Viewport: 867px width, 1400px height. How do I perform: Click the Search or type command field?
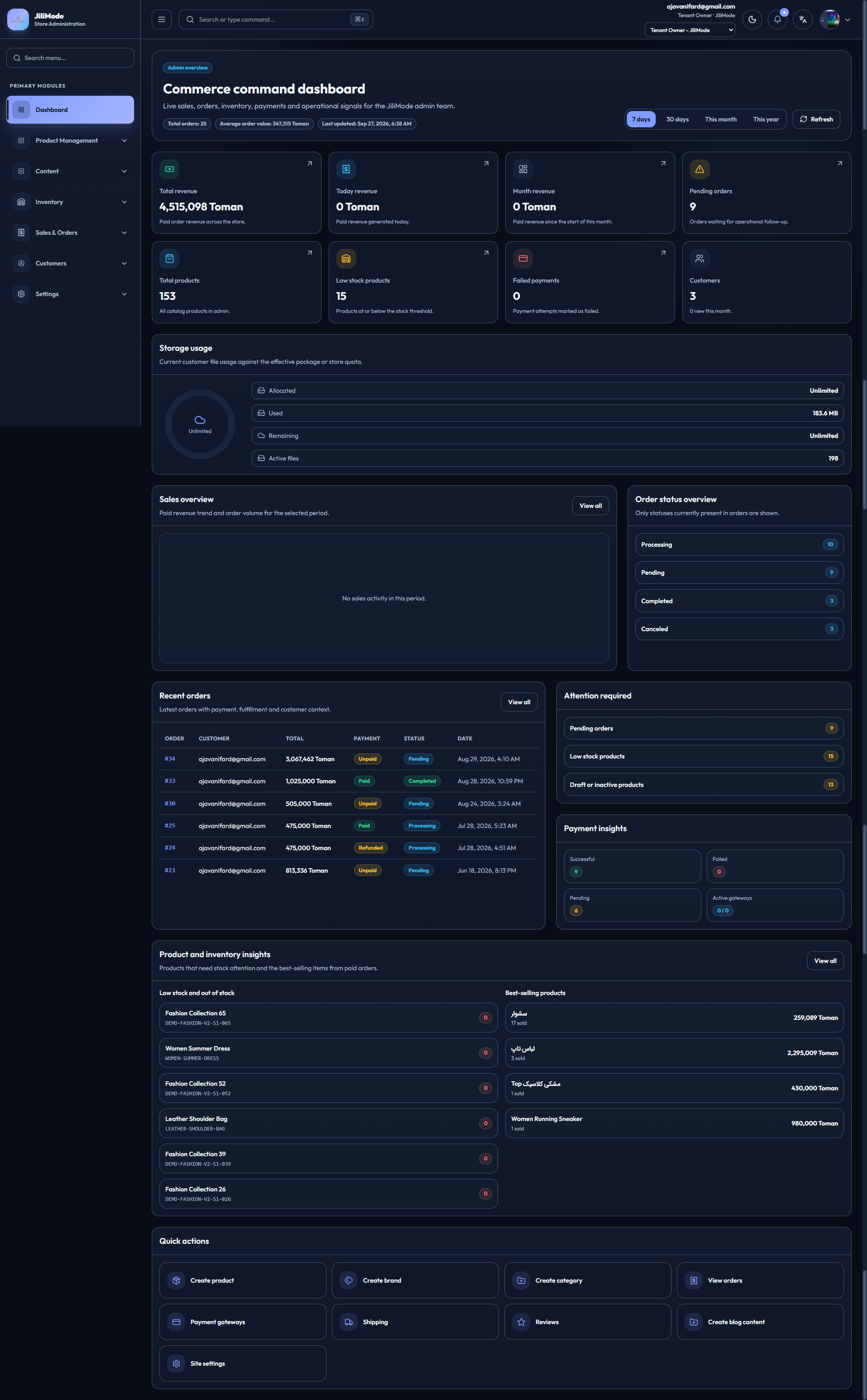click(x=276, y=19)
